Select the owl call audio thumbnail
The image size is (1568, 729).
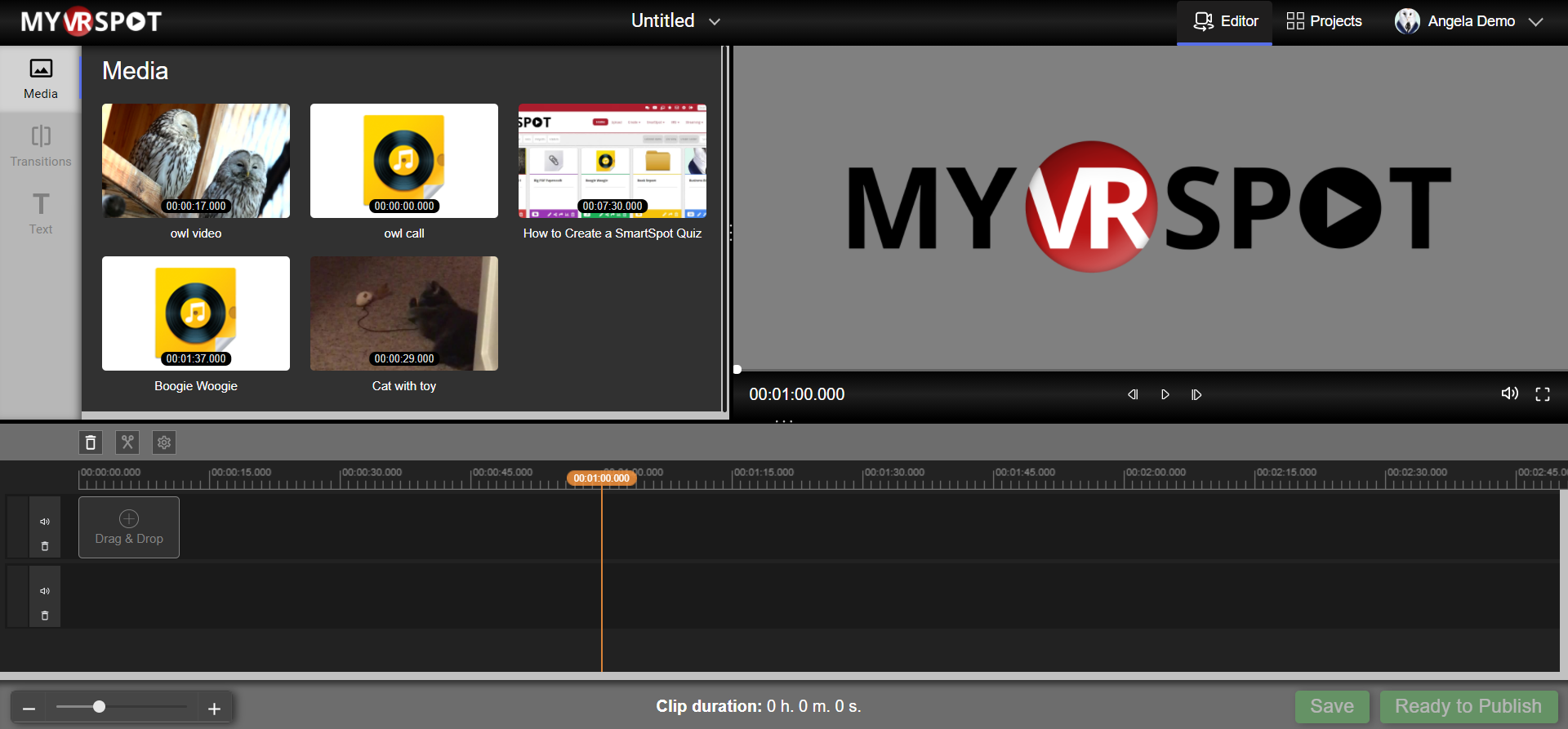tap(404, 161)
